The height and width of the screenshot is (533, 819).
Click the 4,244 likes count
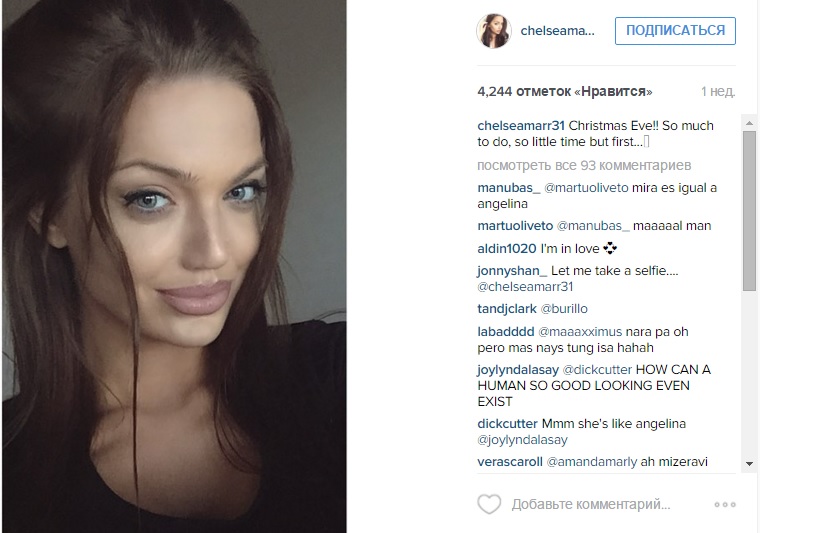click(x=565, y=91)
